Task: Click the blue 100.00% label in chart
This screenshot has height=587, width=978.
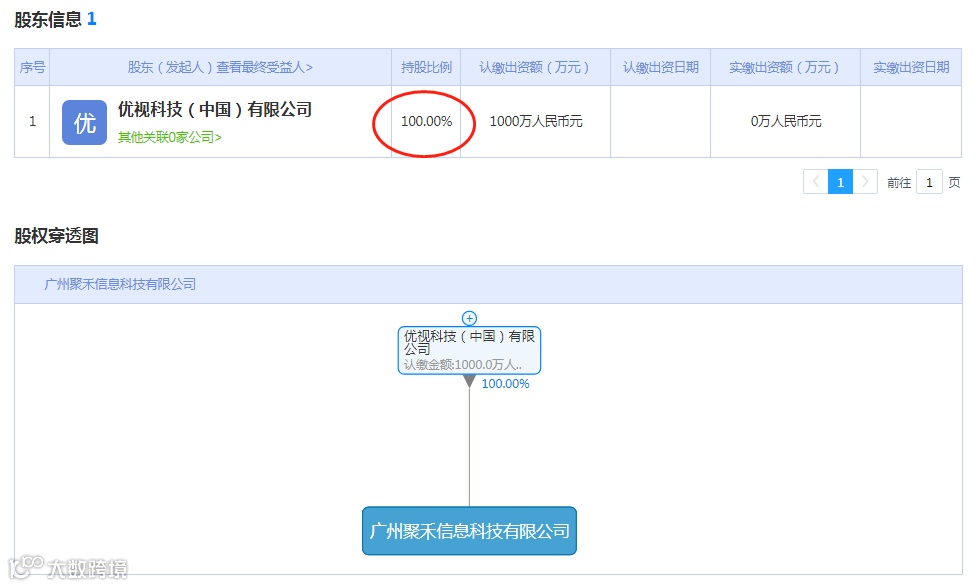Action: (505, 384)
